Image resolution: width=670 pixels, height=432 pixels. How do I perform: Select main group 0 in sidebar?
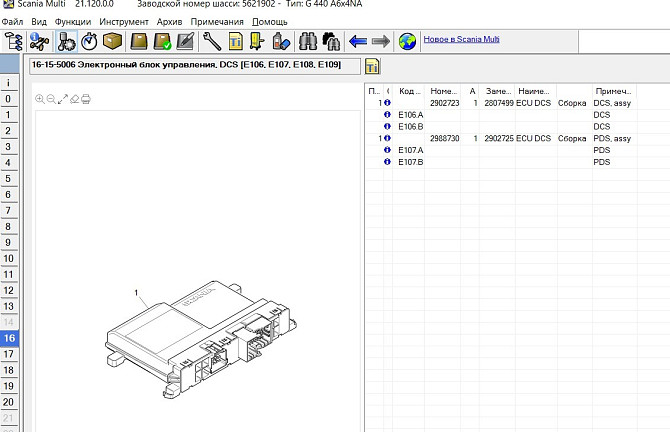pyautogui.click(x=9, y=99)
